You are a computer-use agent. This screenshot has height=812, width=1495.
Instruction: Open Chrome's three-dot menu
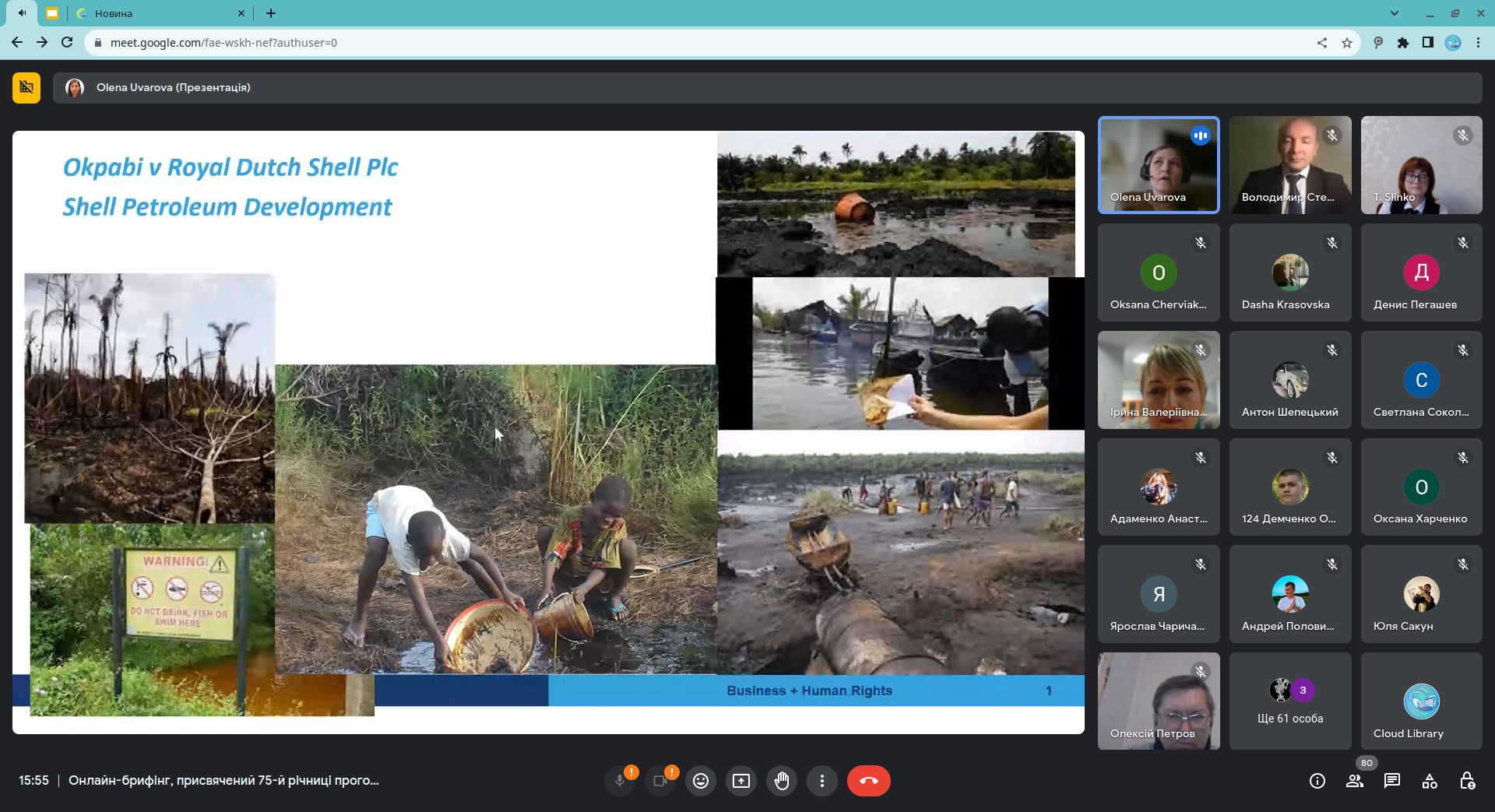pos(1478,43)
